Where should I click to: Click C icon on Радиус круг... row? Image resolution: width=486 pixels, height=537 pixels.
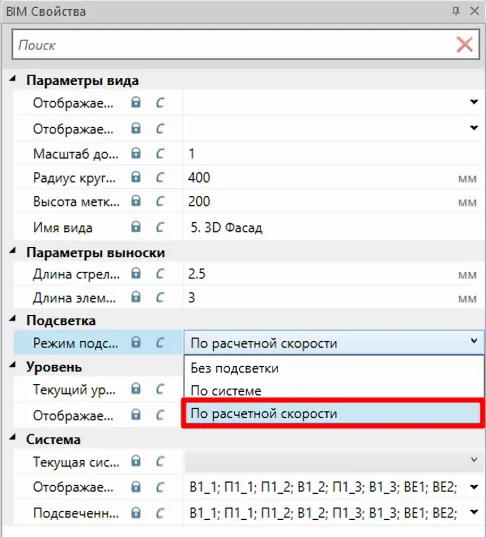click(x=160, y=178)
